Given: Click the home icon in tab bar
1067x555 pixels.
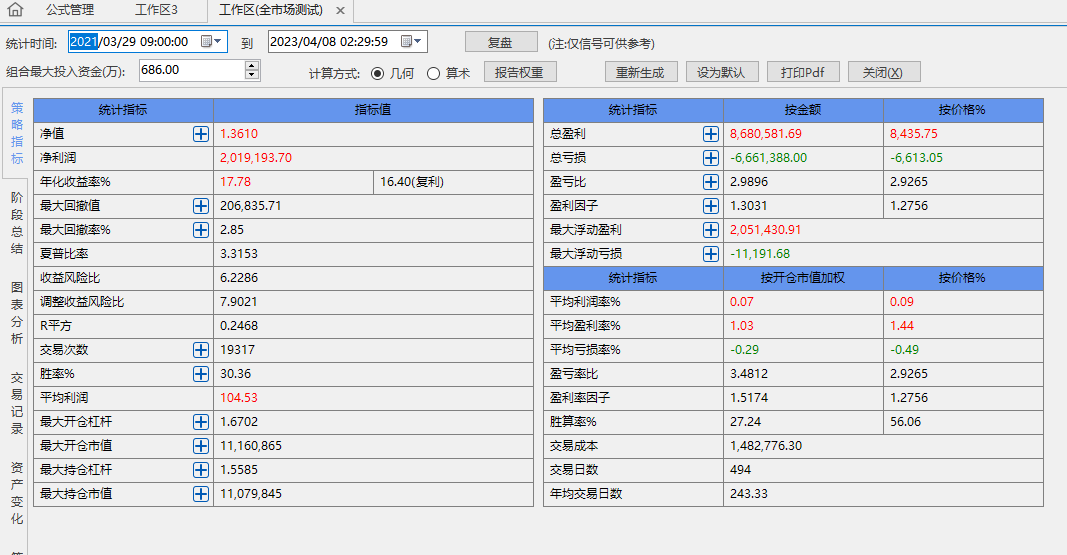Looking at the screenshot, I should tap(15, 10).
